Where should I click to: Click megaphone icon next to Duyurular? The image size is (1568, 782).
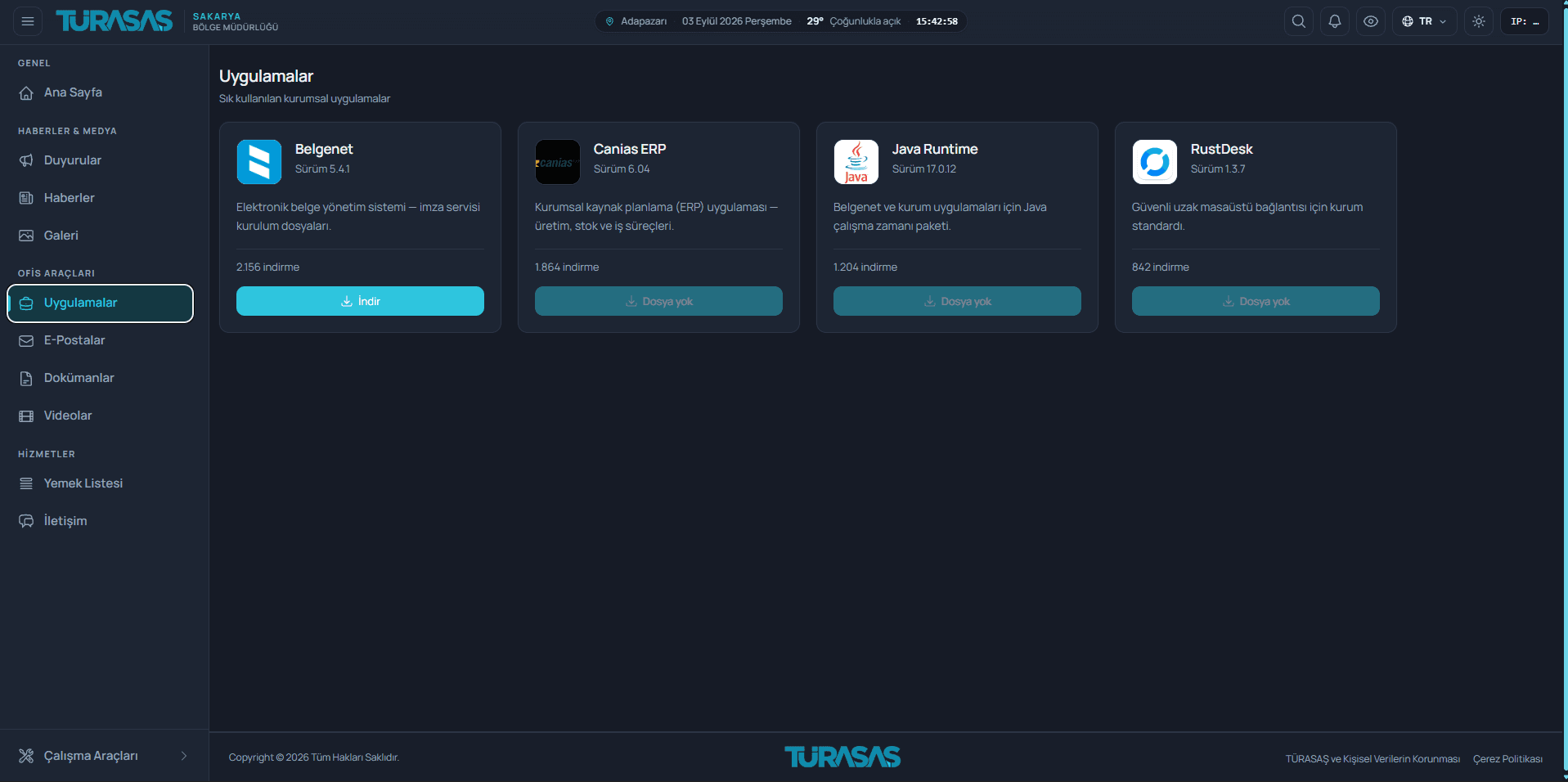pos(26,160)
